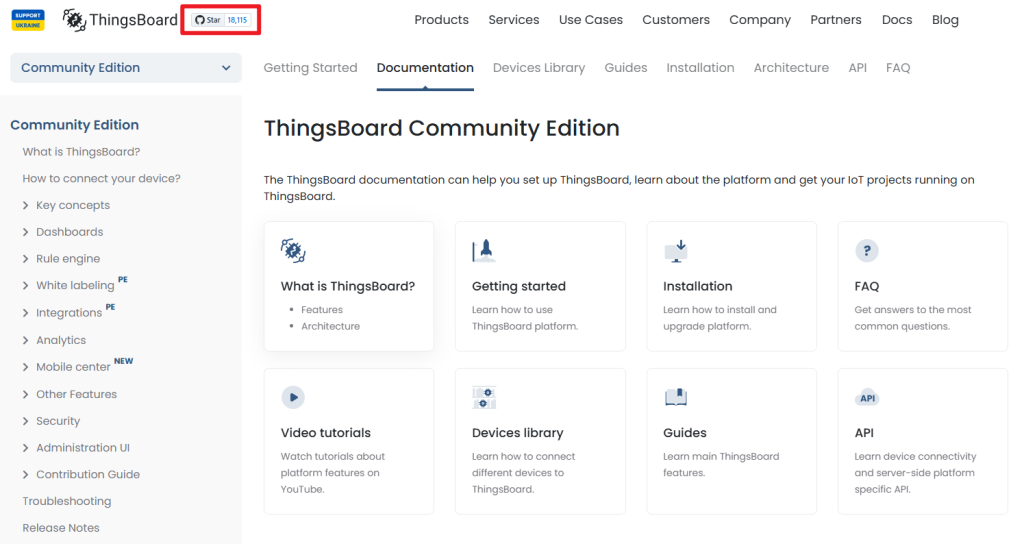Viewport: 1024px width, 544px height.
Task: Click the API cloud icon
Action: 867,398
